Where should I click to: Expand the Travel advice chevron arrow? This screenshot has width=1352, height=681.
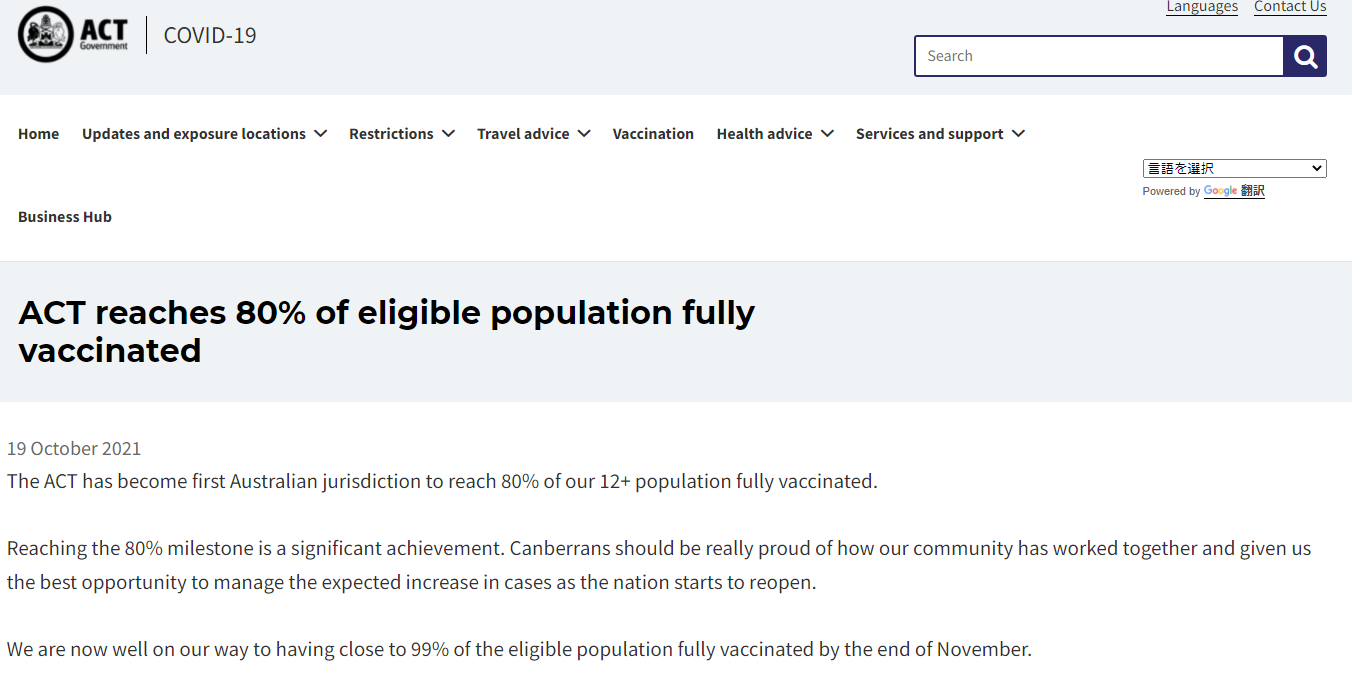pyautogui.click(x=584, y=134)
